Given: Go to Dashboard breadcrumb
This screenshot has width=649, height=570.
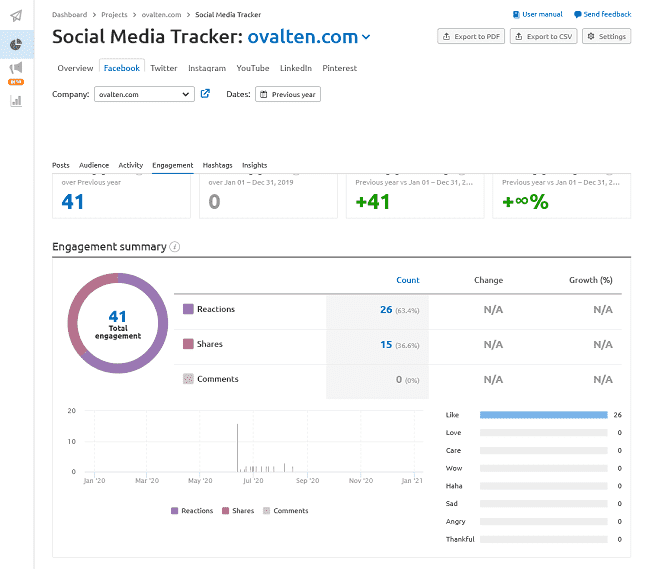Looking at the screenshot, I should (x=70, y=14).
